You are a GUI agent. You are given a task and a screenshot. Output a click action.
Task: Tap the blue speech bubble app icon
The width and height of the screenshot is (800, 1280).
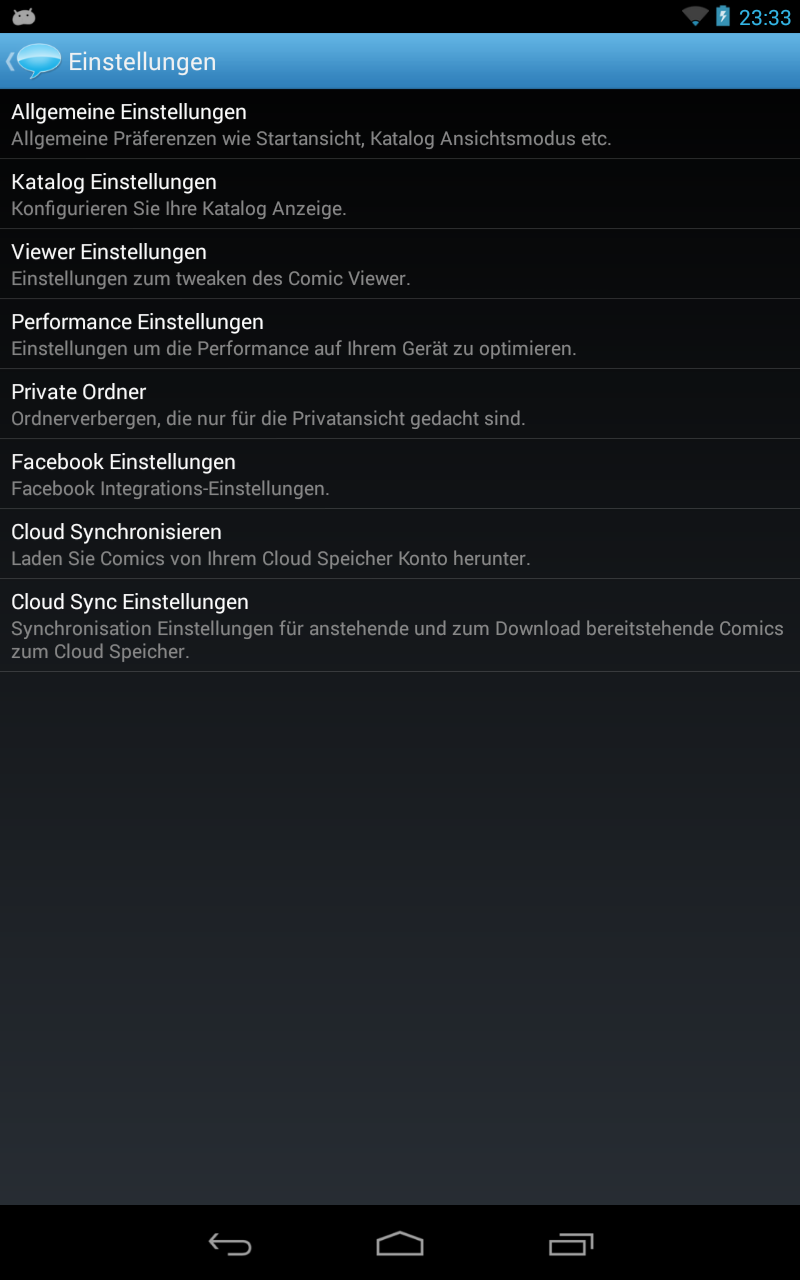click(39, 61)
